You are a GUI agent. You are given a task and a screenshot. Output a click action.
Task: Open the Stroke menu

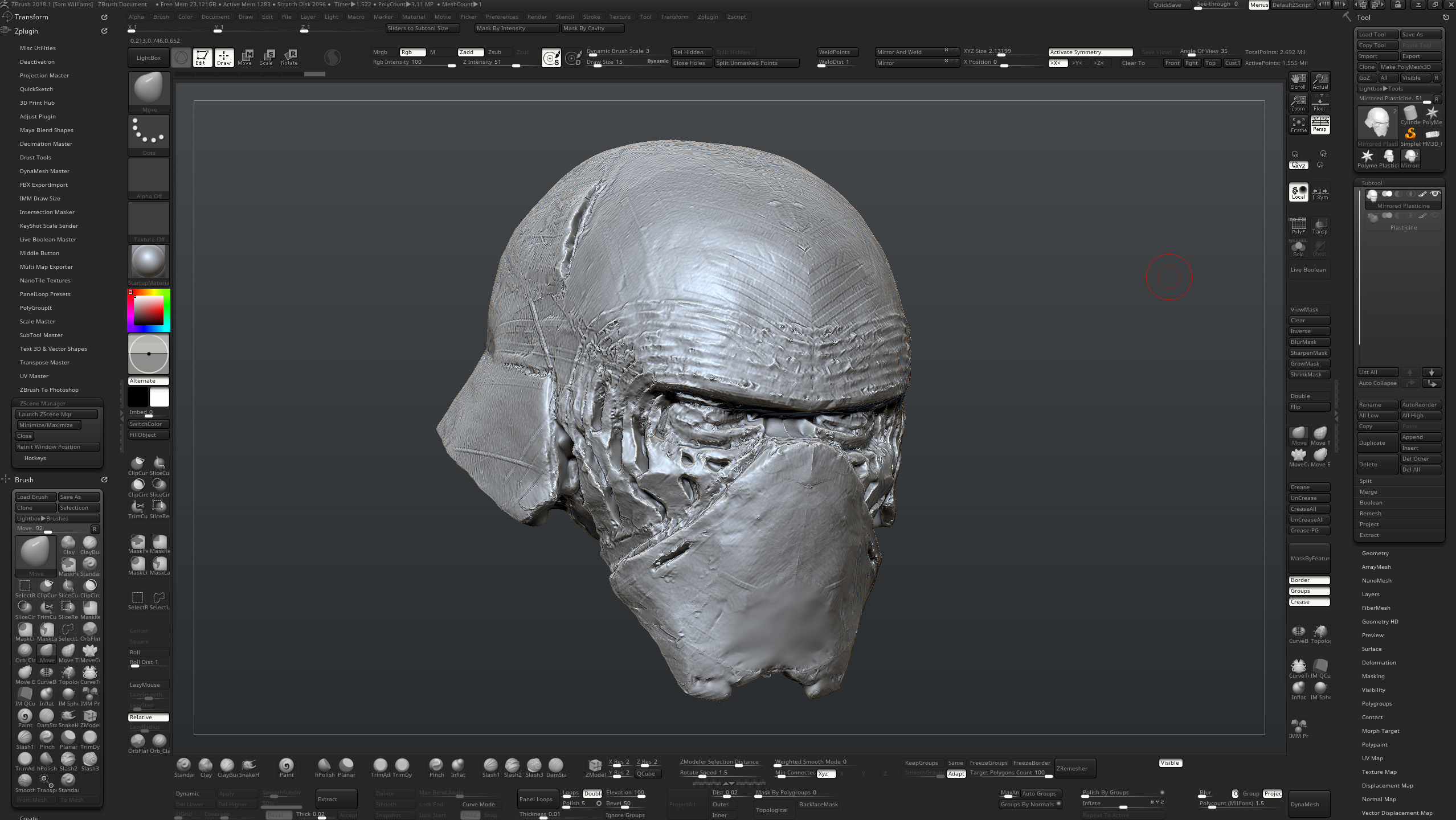click(591, 17)
